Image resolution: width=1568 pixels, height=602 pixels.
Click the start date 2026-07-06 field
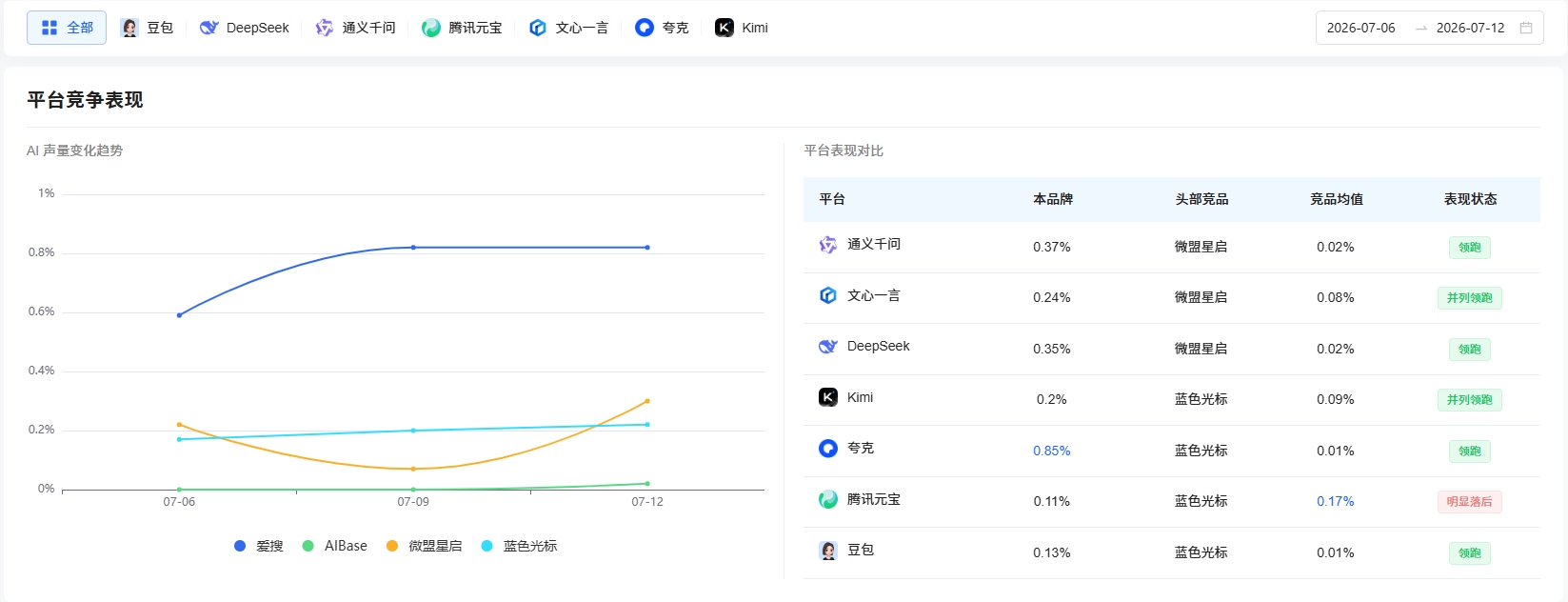click(1360, 28)
